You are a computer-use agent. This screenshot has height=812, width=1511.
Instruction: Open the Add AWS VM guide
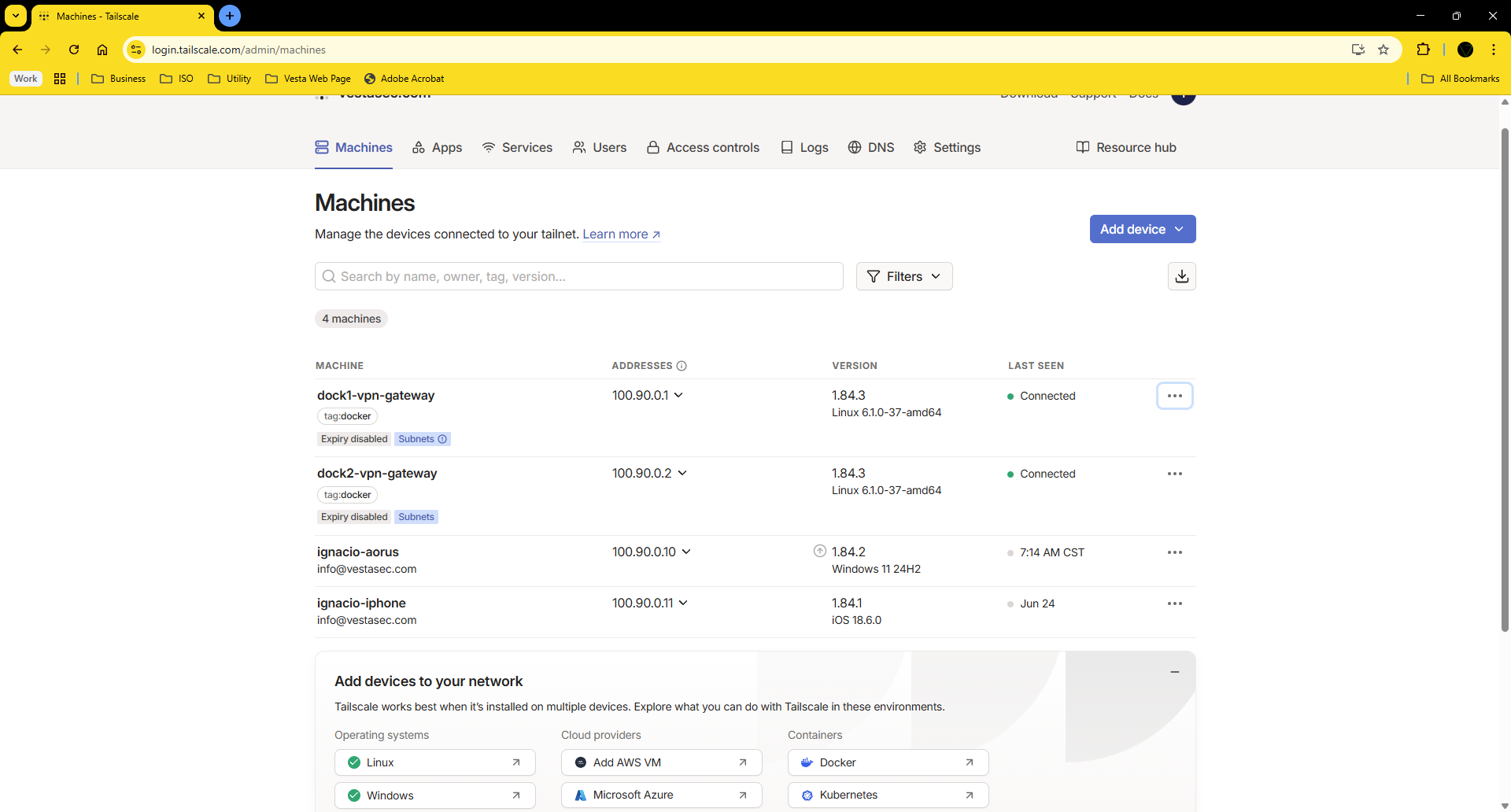662,762
